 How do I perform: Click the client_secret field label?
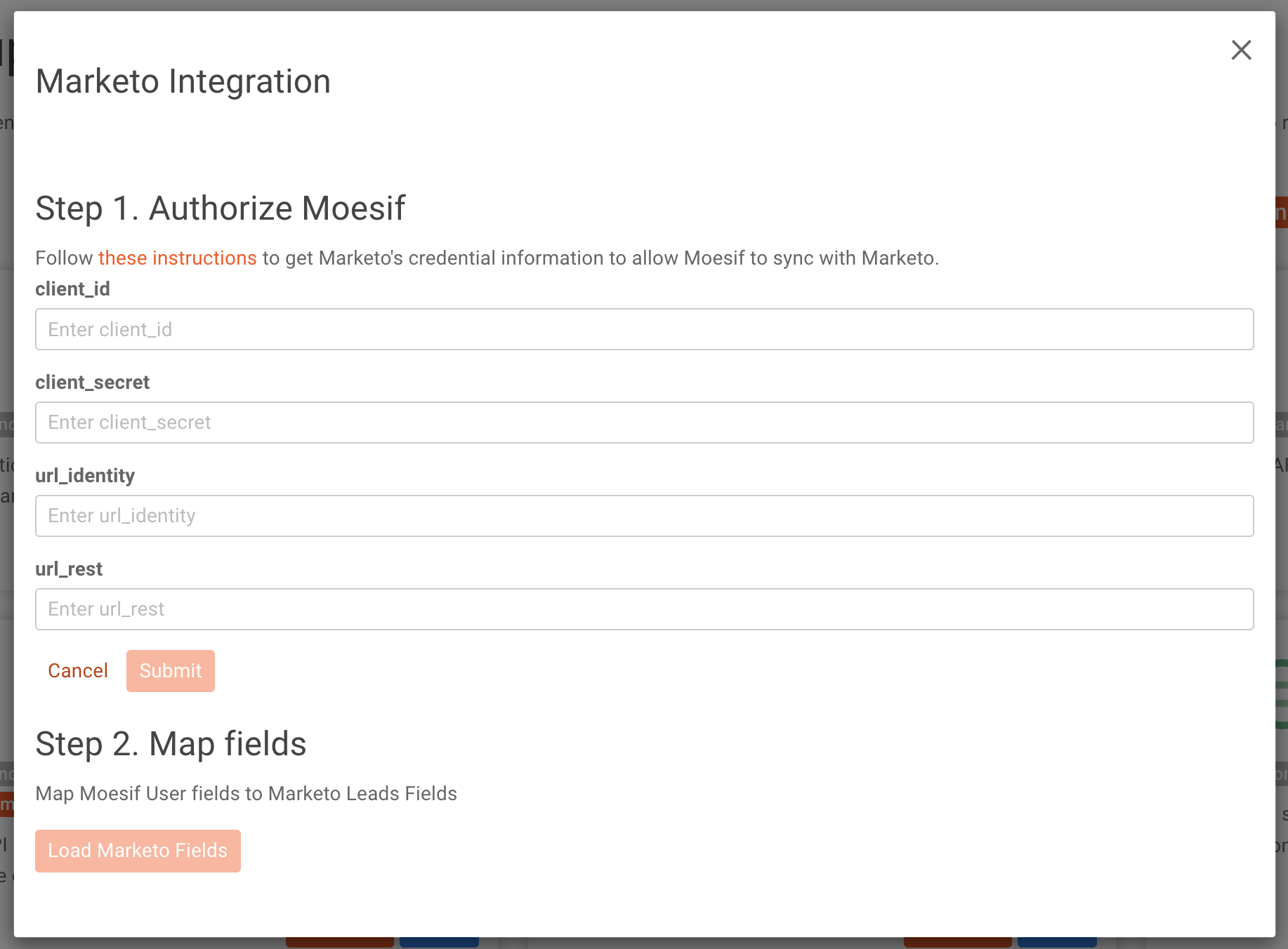pos(92,383)
